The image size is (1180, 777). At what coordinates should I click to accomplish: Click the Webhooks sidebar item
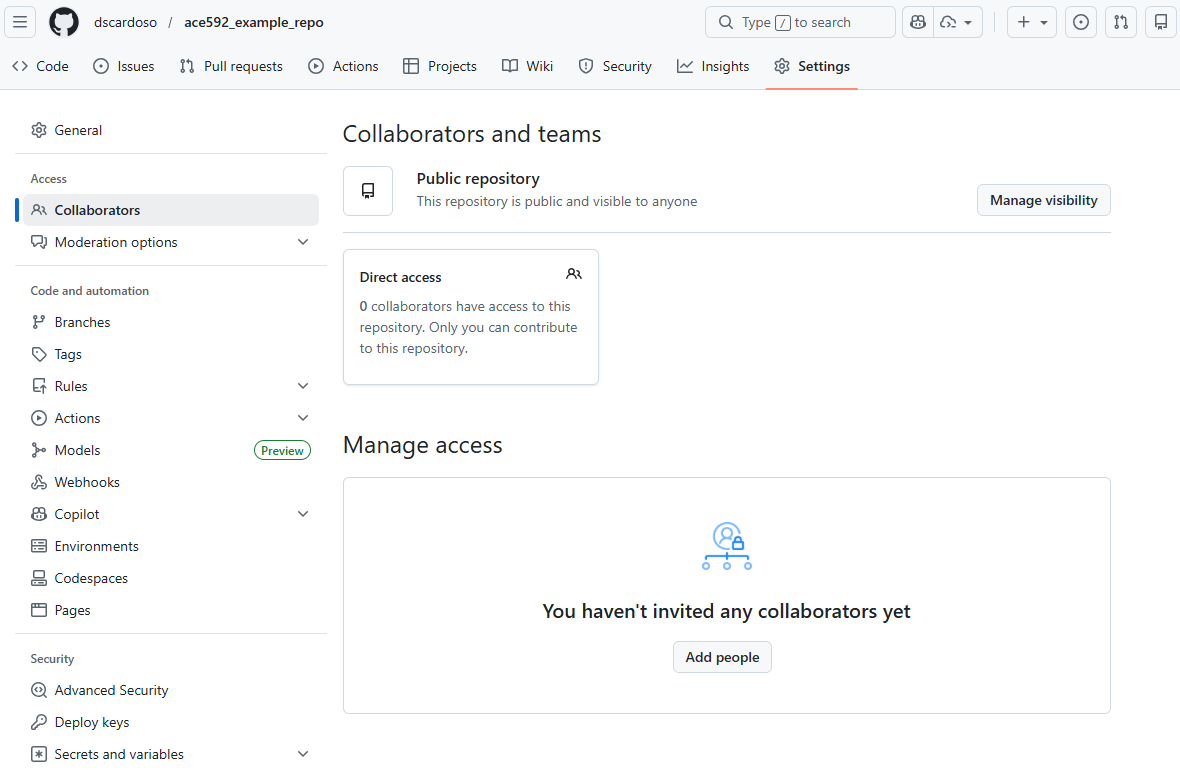coord(87,482)
